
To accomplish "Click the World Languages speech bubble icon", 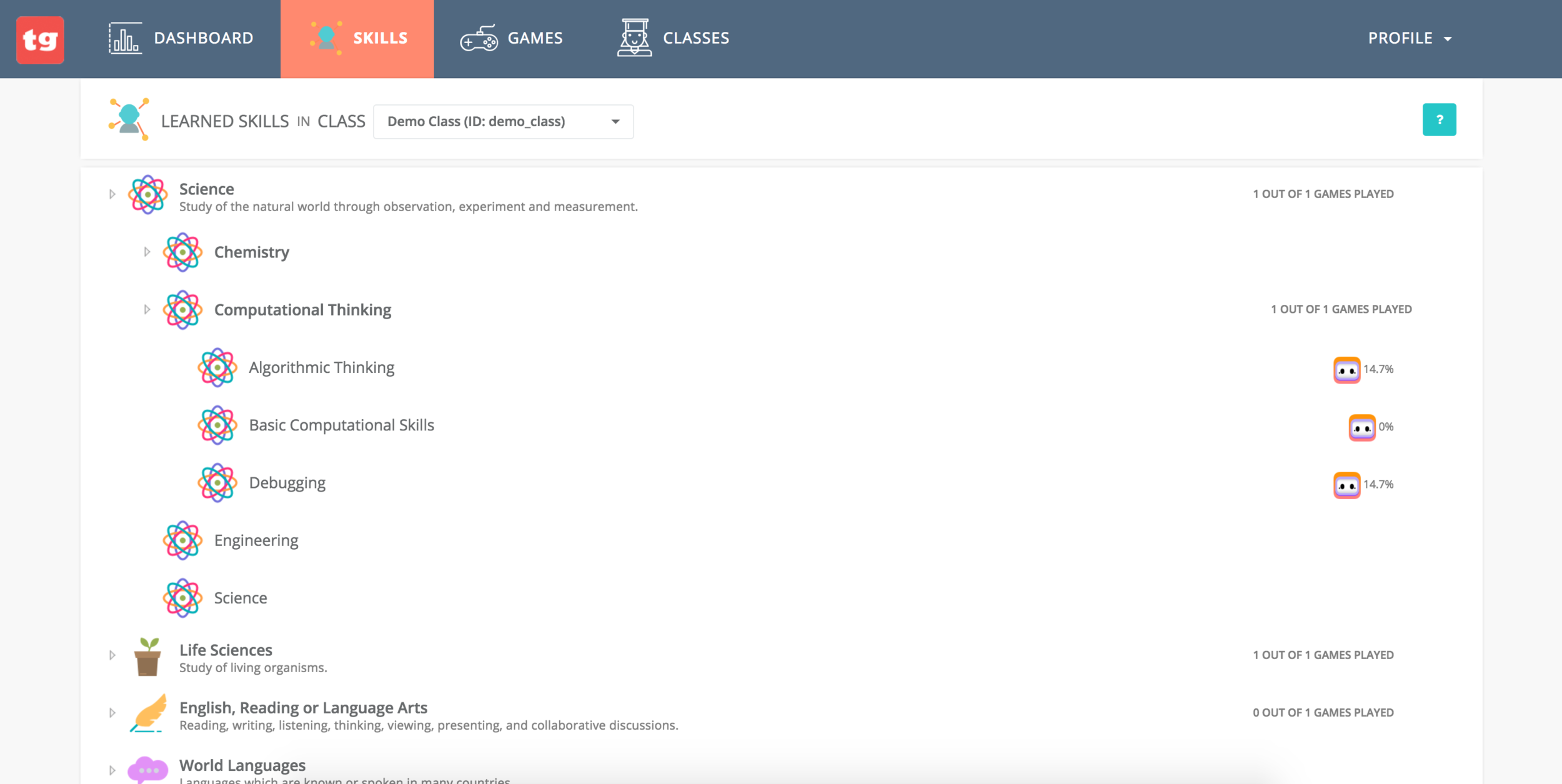I will [147, 770].
